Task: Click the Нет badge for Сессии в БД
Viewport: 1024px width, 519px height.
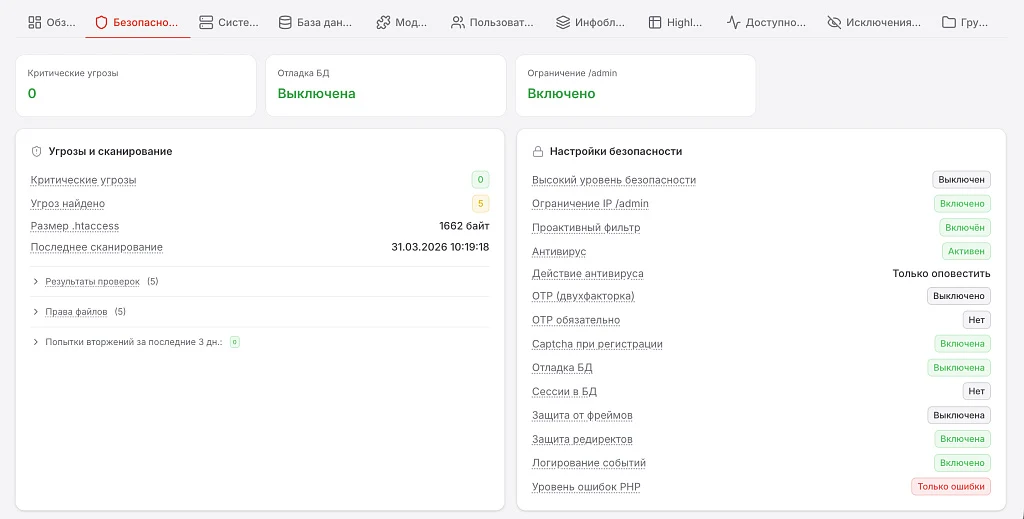Action: (x=976, y=391)
